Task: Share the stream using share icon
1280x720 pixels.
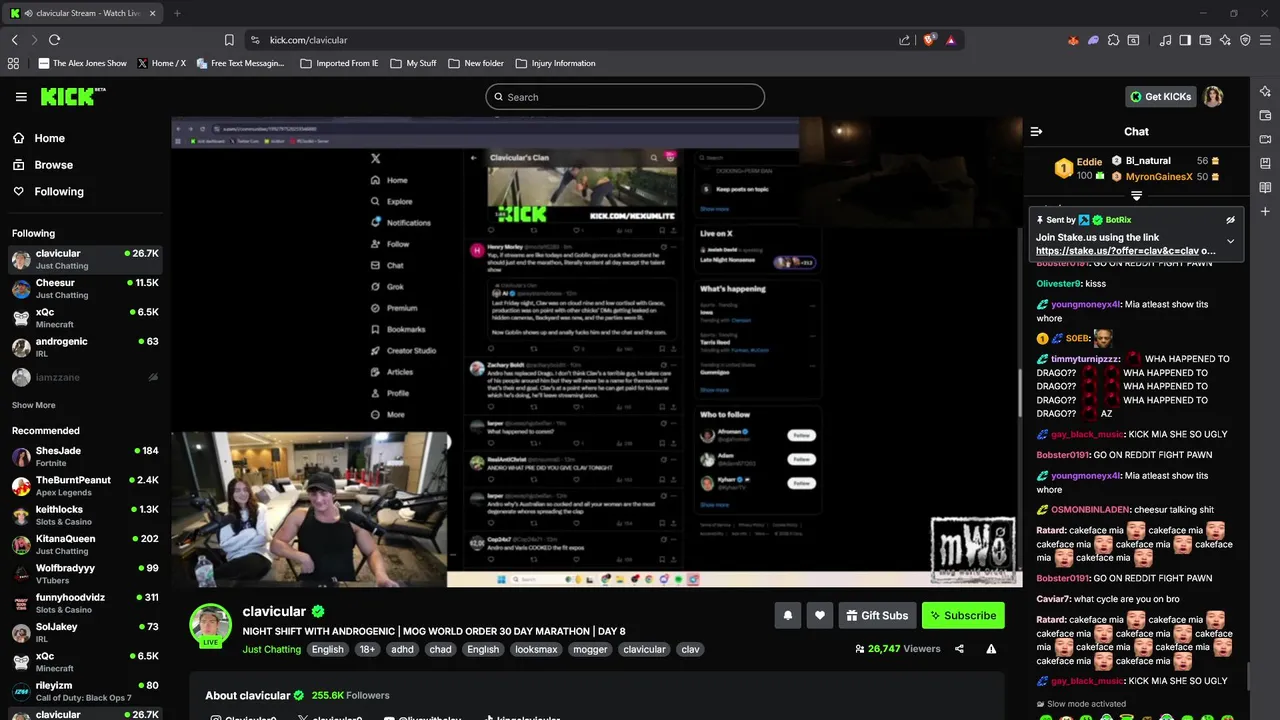Action: [959, 649]
